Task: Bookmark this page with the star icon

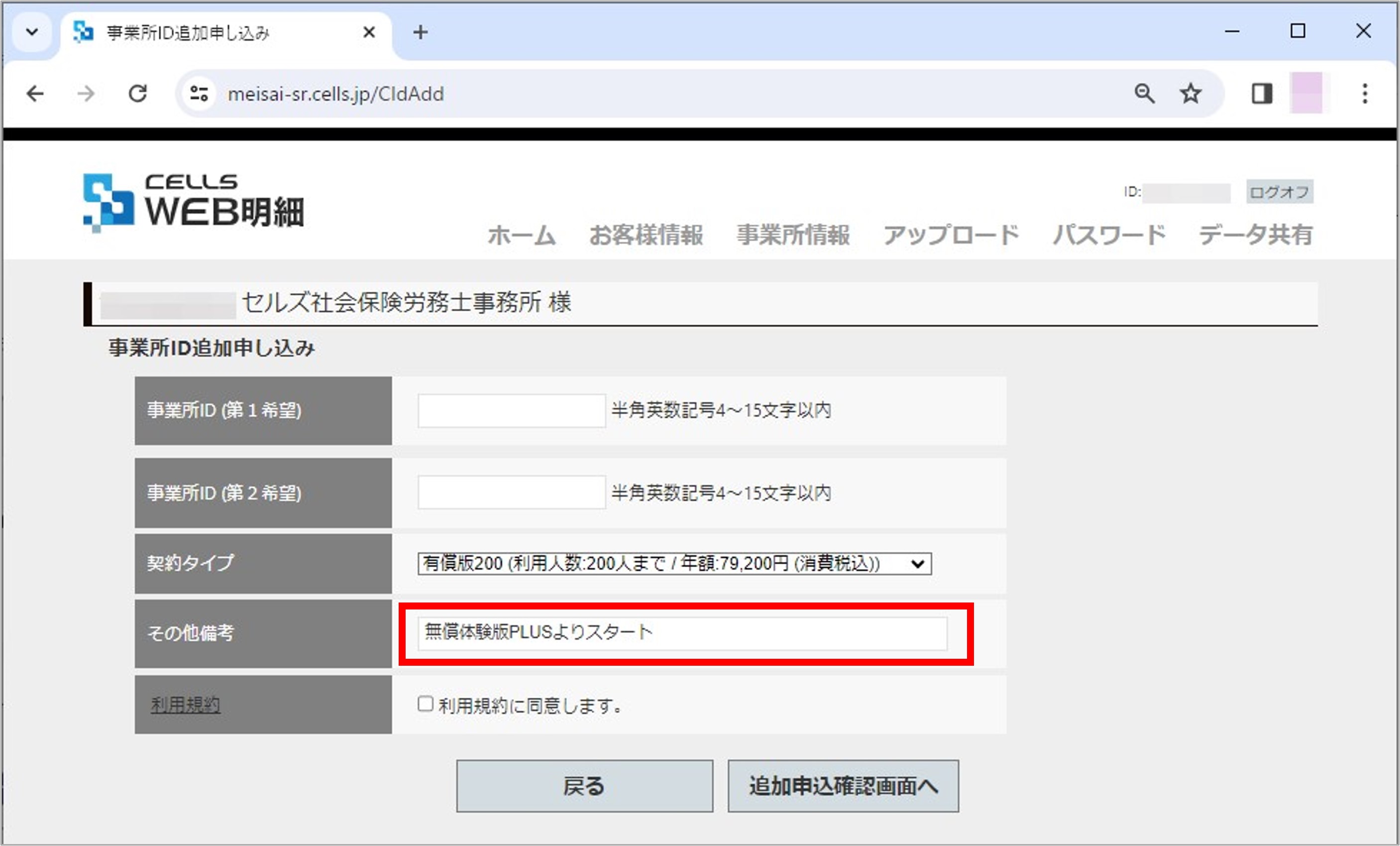Action: [x=1190, y=94]
